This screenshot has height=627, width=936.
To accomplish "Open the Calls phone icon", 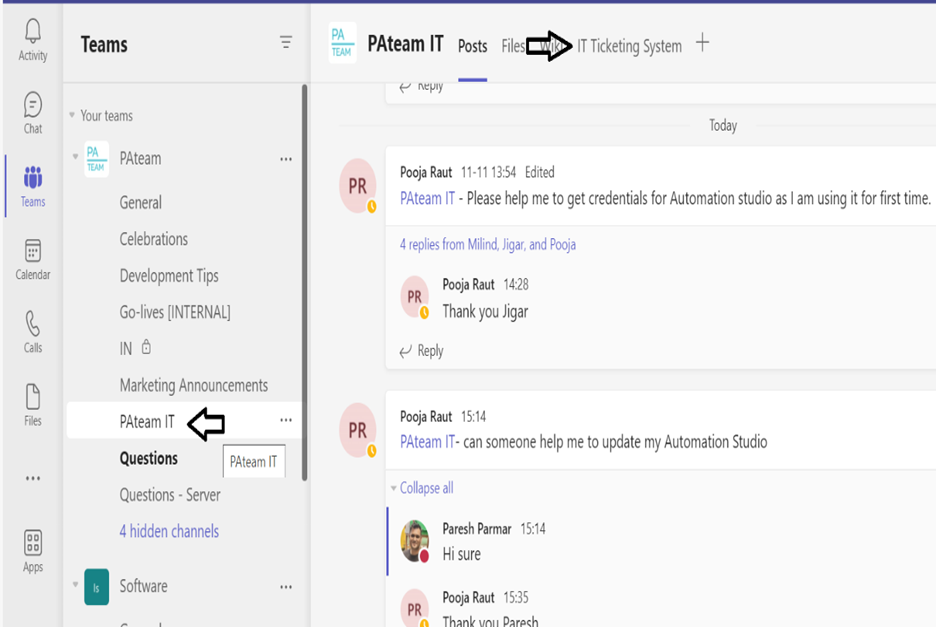I will coord(33,331).
